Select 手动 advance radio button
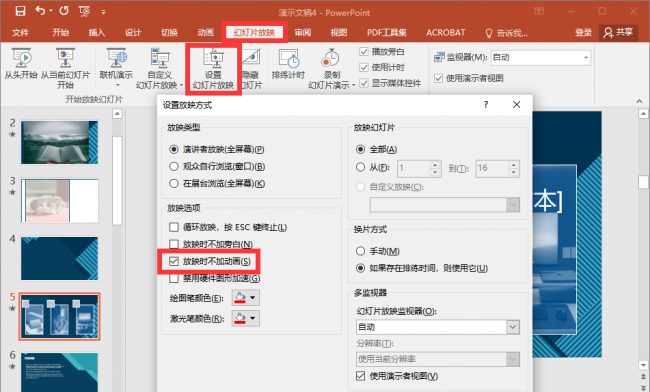 361,251
